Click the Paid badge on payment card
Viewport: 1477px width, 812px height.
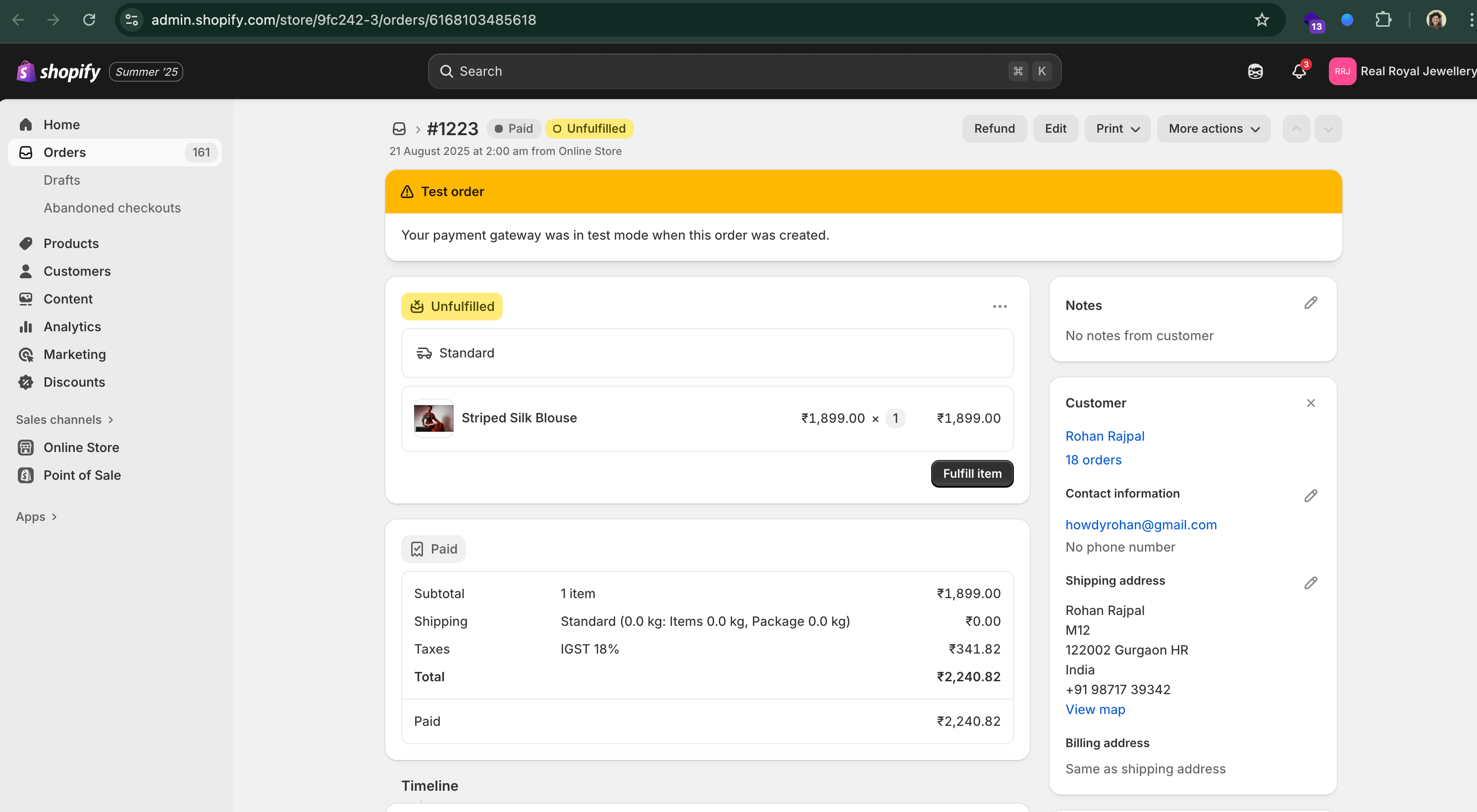coord(433,550)
